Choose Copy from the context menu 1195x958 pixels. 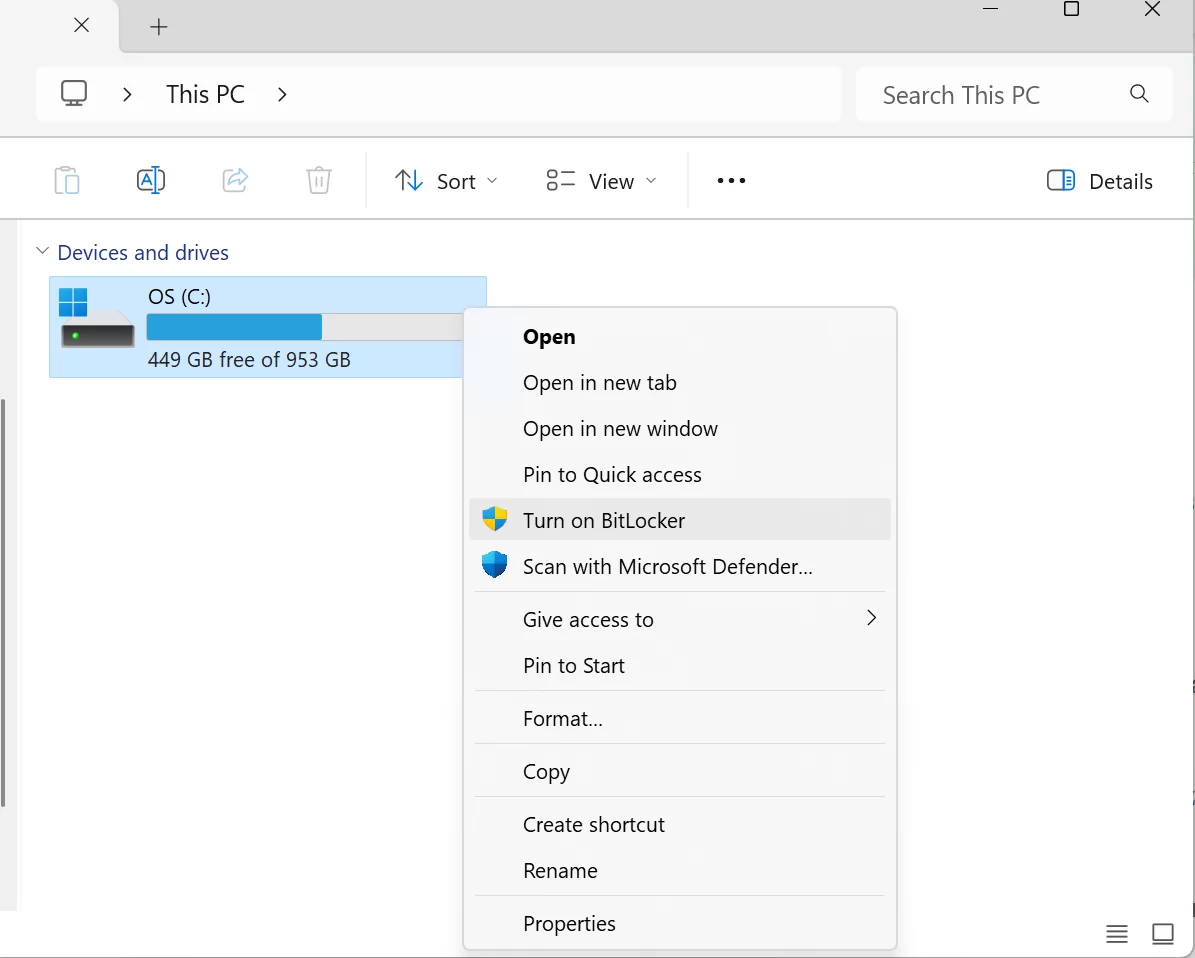680,771
